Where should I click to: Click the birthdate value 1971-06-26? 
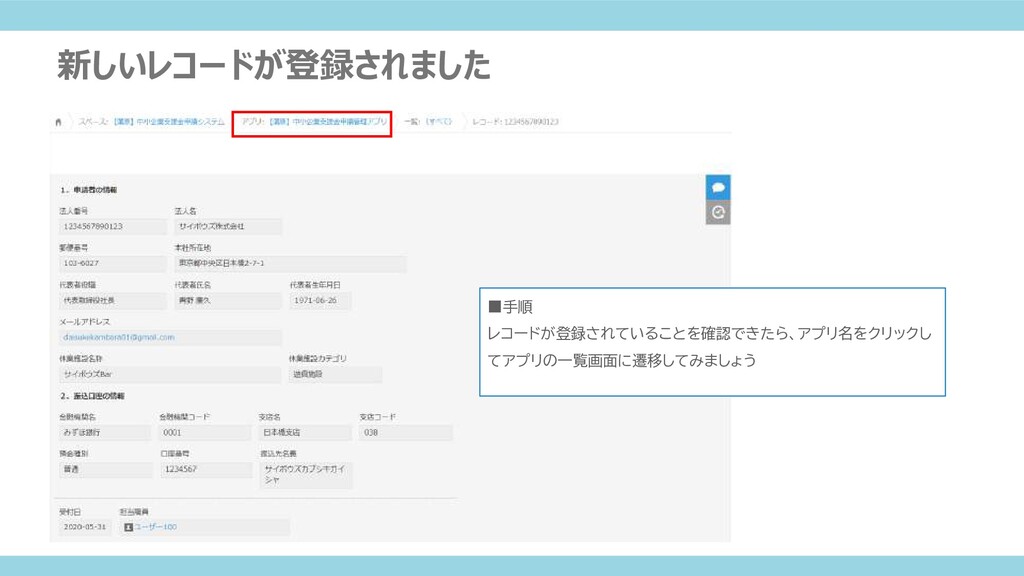[320, 300]
